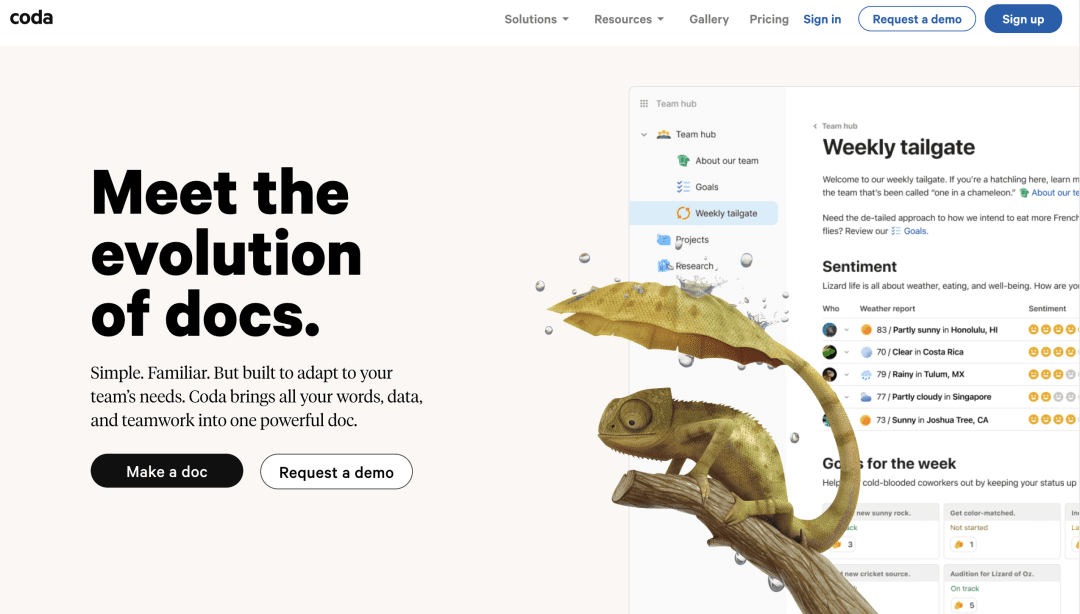Click the Coda logo
The image size is (1080, 614).
click(31, 18)
